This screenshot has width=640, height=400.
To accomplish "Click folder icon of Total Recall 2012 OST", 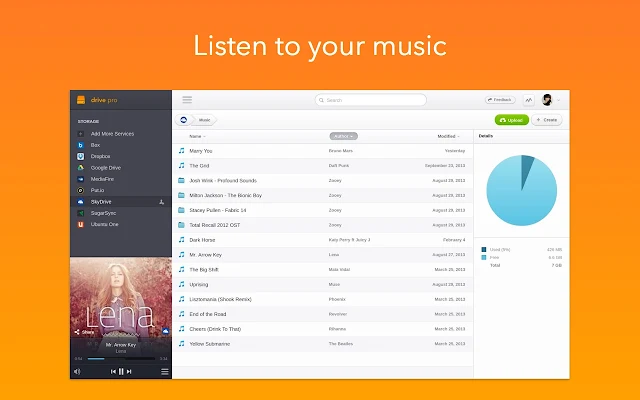I will (182, 225).
